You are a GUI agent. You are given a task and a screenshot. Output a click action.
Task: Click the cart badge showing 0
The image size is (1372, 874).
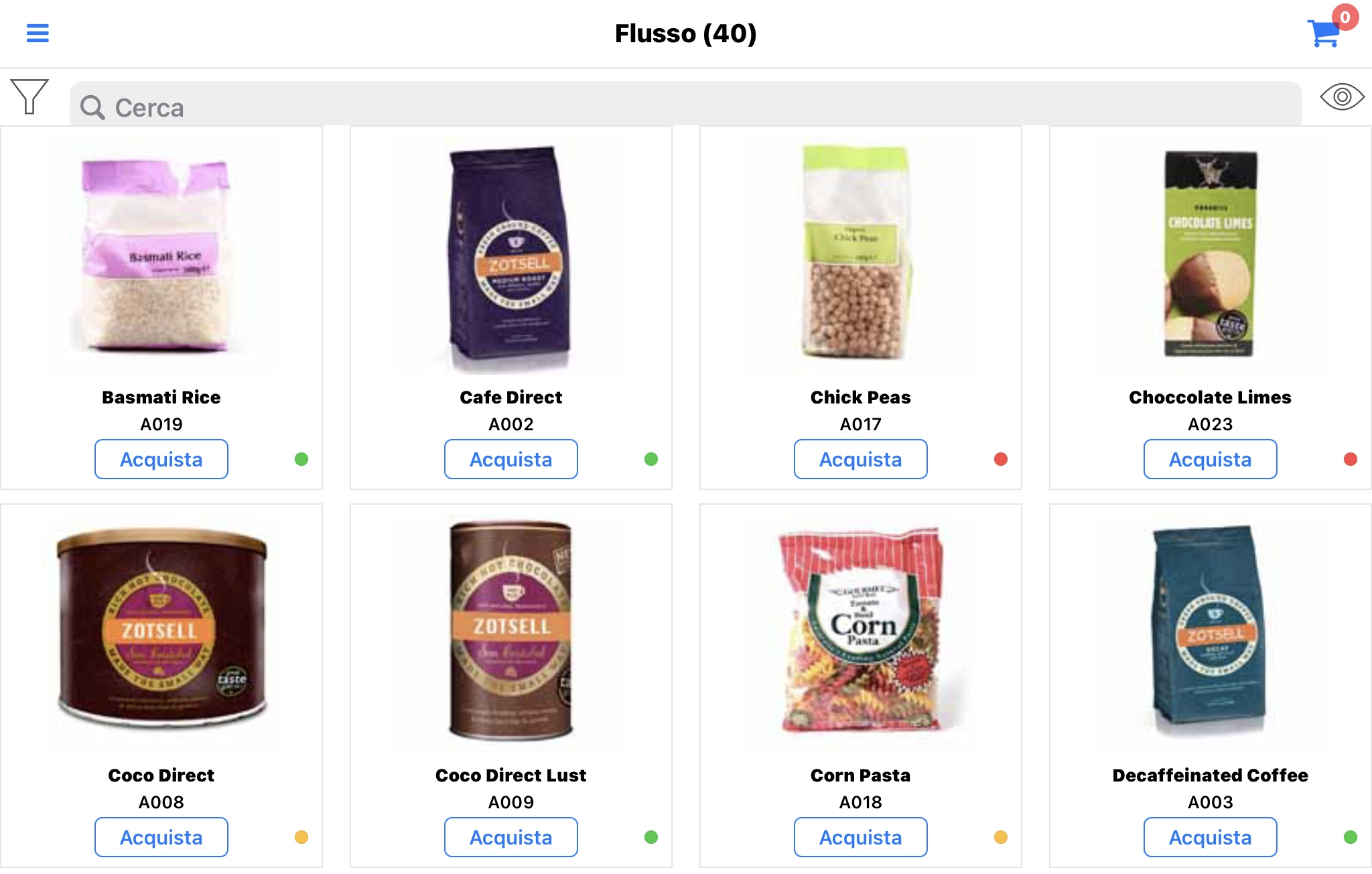click(1345, 17)
